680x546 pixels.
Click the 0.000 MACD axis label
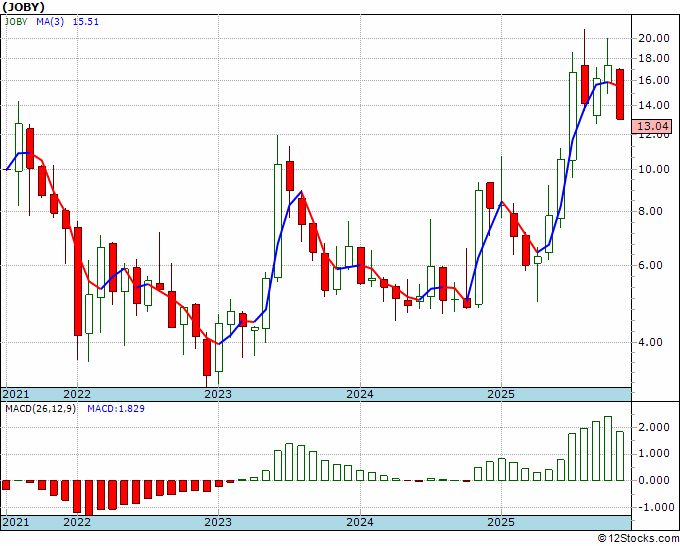click(654, 480)
